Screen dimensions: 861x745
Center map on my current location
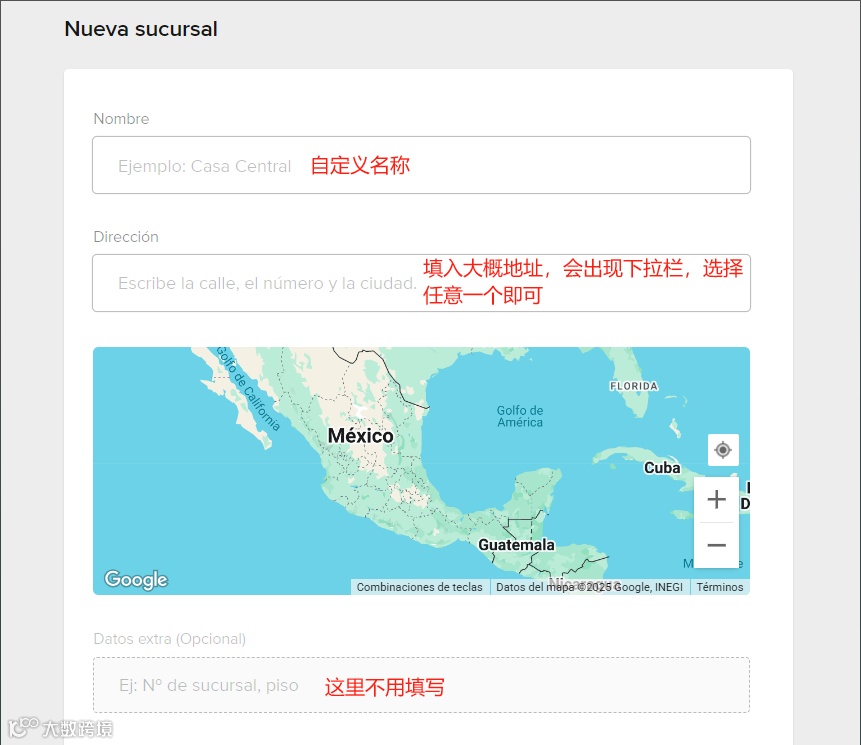[723, 450]
